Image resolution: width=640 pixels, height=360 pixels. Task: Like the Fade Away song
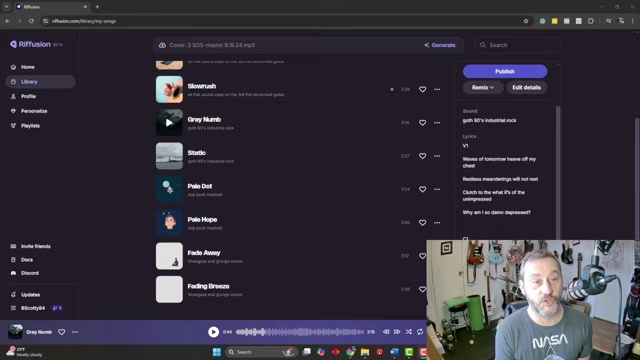click(x=422, y=256)
